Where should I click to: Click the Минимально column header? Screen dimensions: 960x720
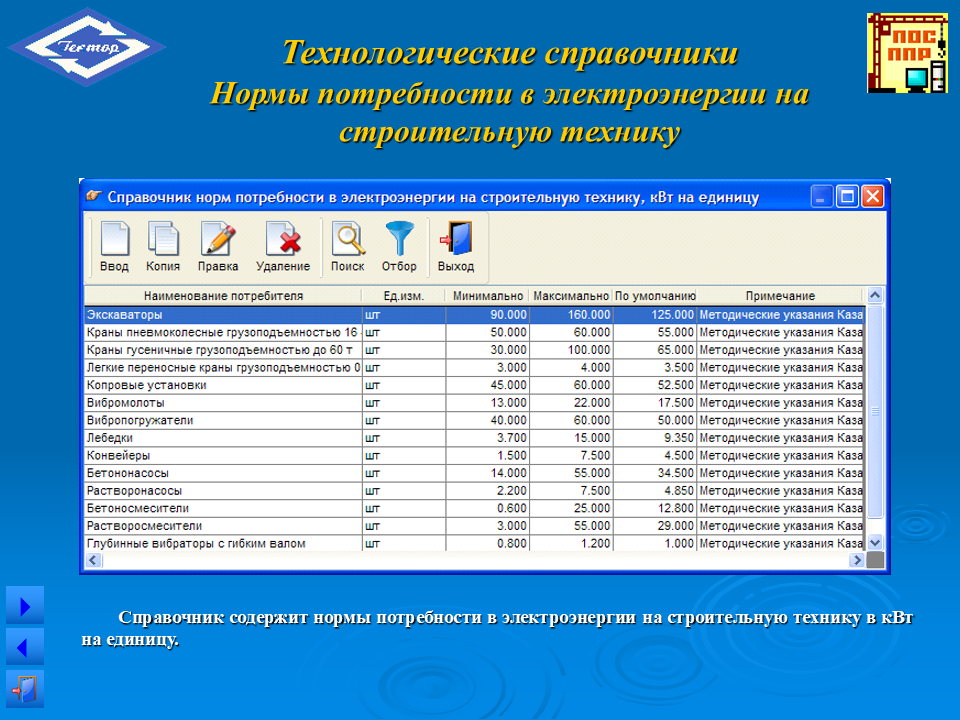point(487,296)
